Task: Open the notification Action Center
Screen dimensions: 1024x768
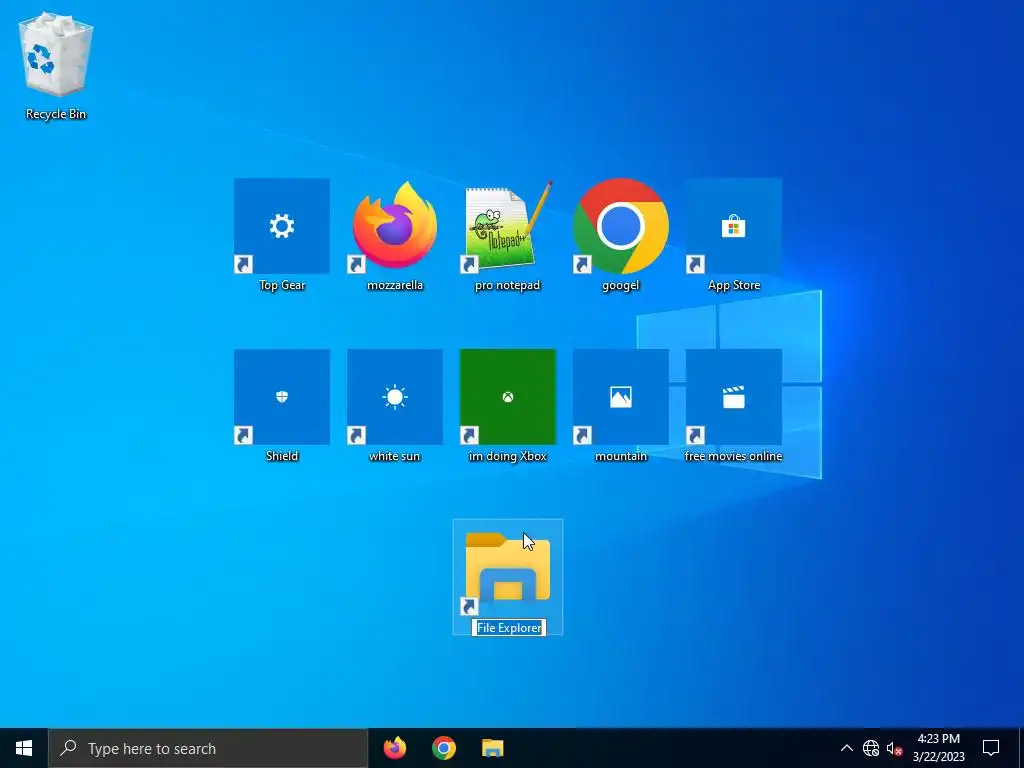Action: [x=991, y=748]
